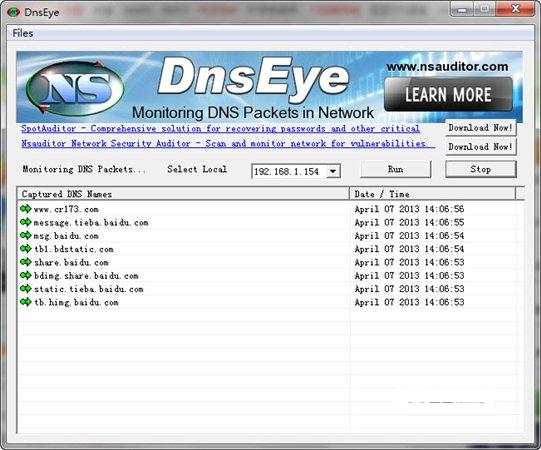Click the LEARN MORE banner button

(x=448, y=95)
